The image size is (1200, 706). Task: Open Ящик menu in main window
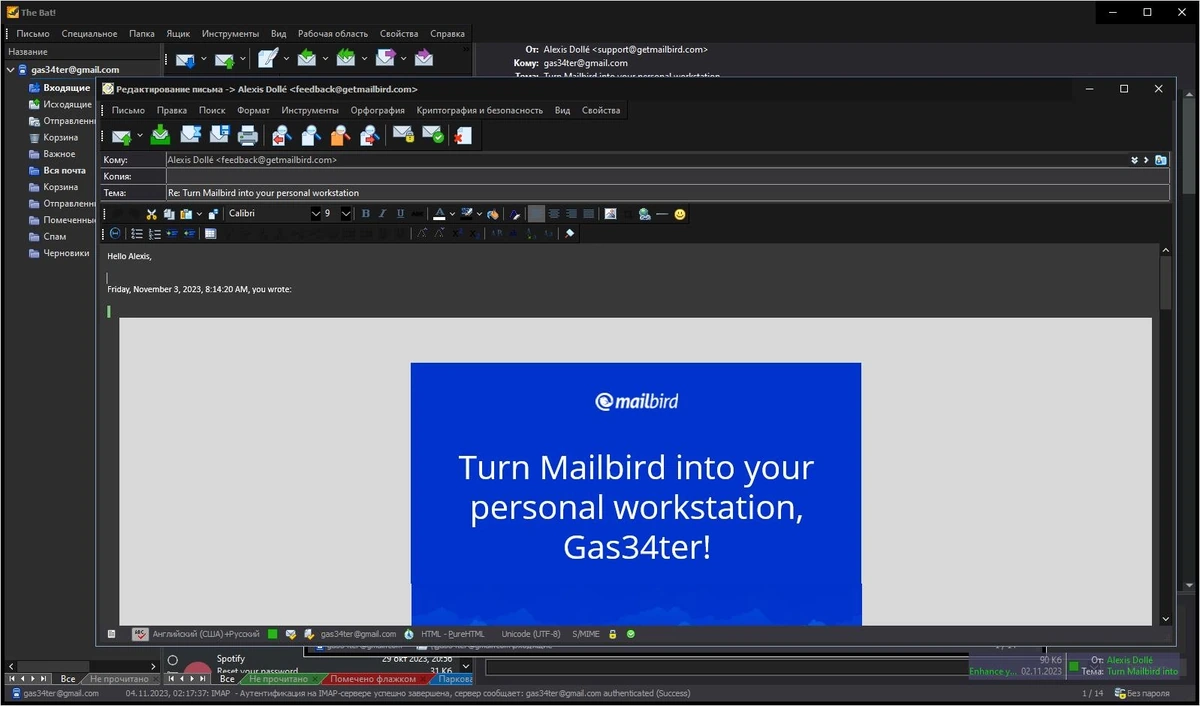pyautogui.click(x=178, y=33)
